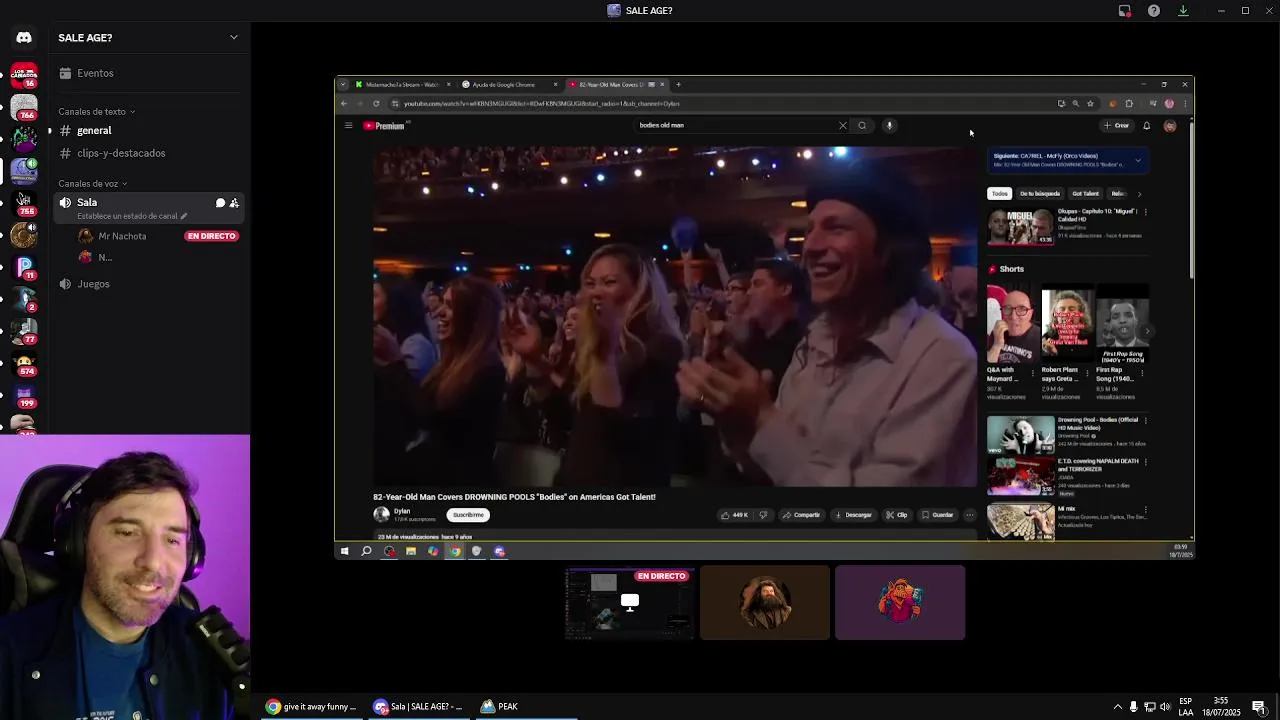1280x720 pixels.
Task: Collapse the Canales de texto category
Action: (96, 112)
